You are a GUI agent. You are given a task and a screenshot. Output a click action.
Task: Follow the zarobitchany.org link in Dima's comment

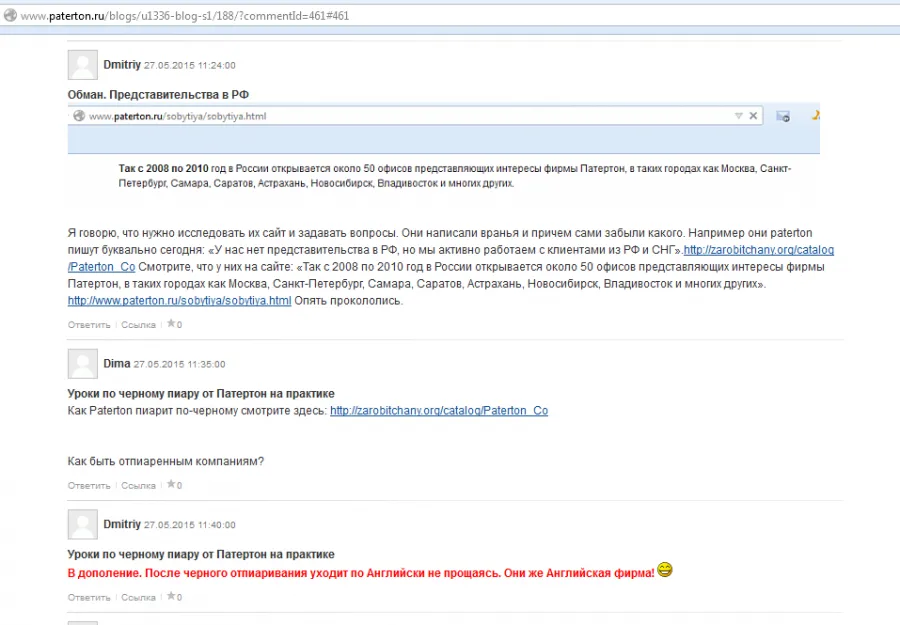439,411
